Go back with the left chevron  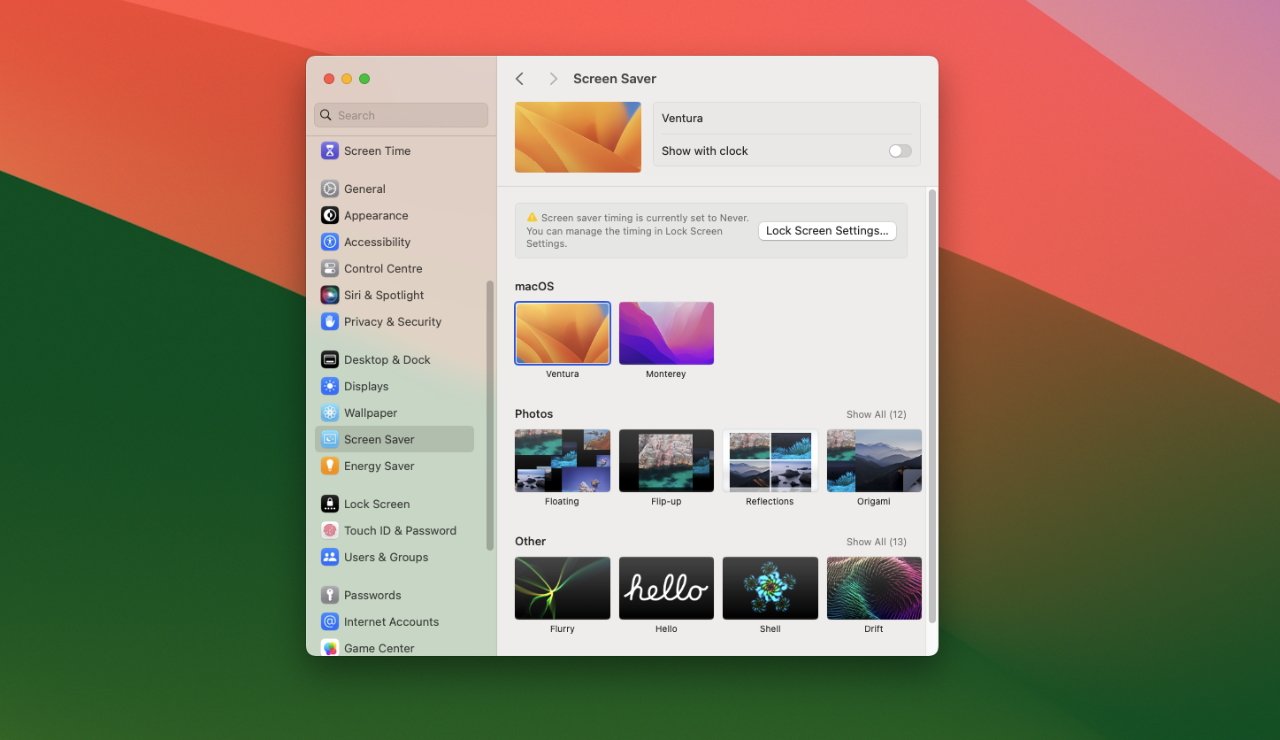tap(520, 79)
